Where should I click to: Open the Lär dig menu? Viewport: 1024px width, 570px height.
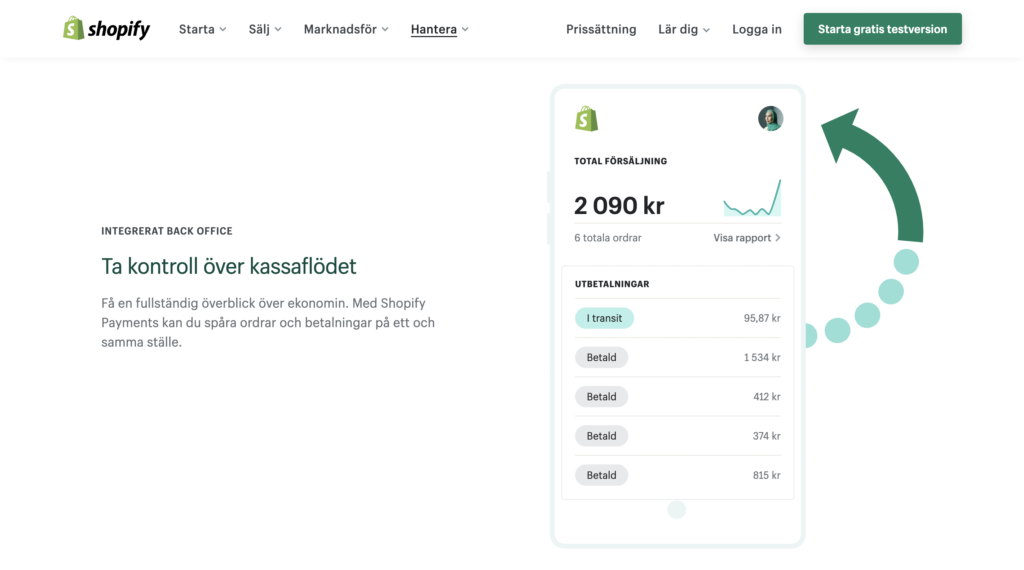[684, 29]
